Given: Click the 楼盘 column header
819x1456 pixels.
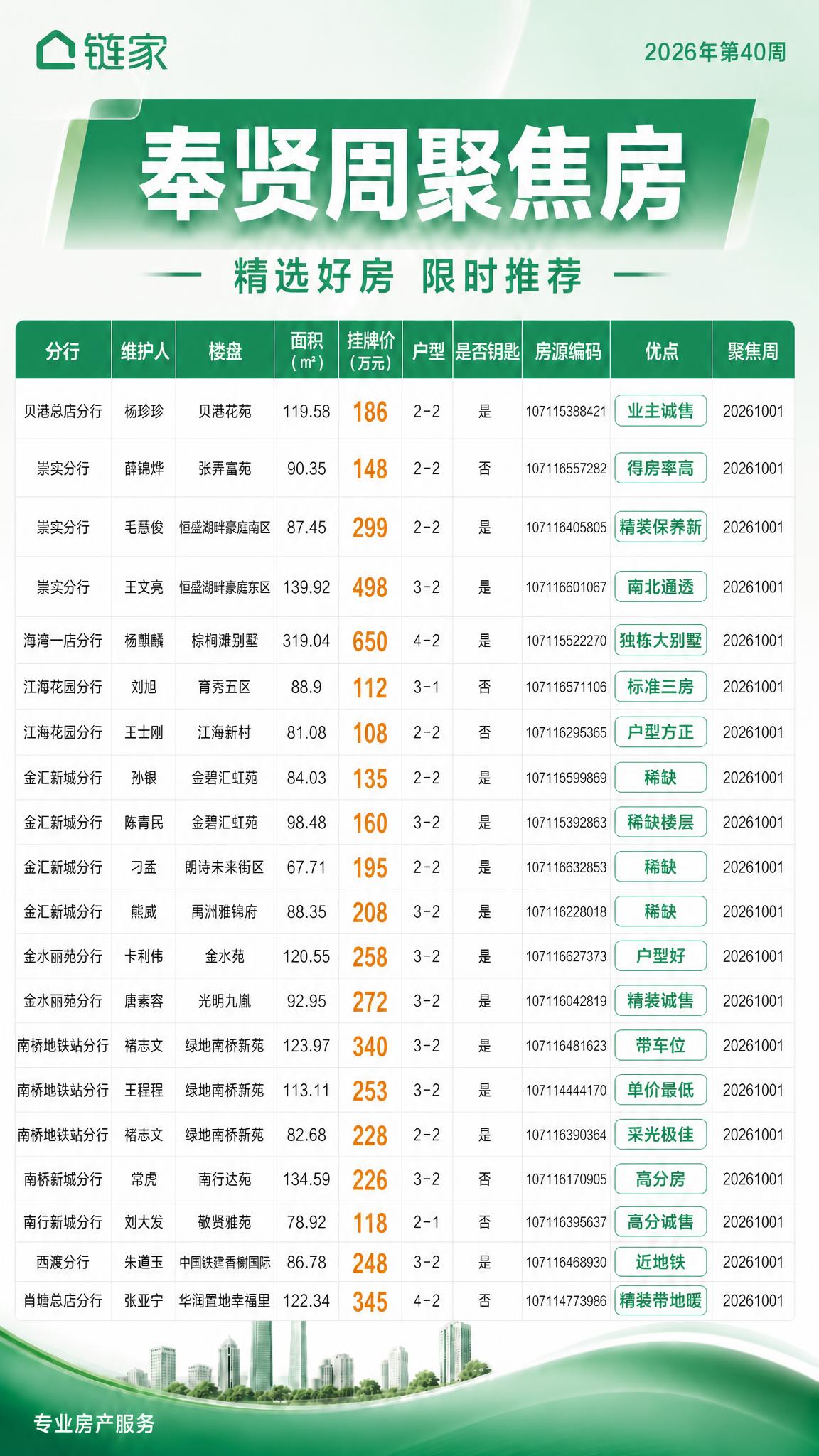Looking at the screenshot, I should [x=225, y=350].
